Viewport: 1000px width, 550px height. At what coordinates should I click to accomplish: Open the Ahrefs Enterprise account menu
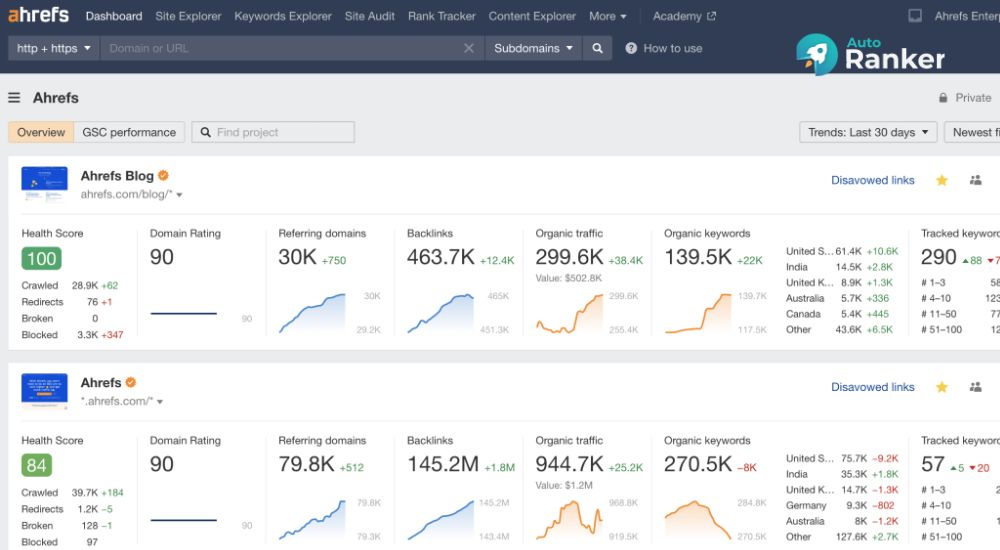click(x=967, y=16)
